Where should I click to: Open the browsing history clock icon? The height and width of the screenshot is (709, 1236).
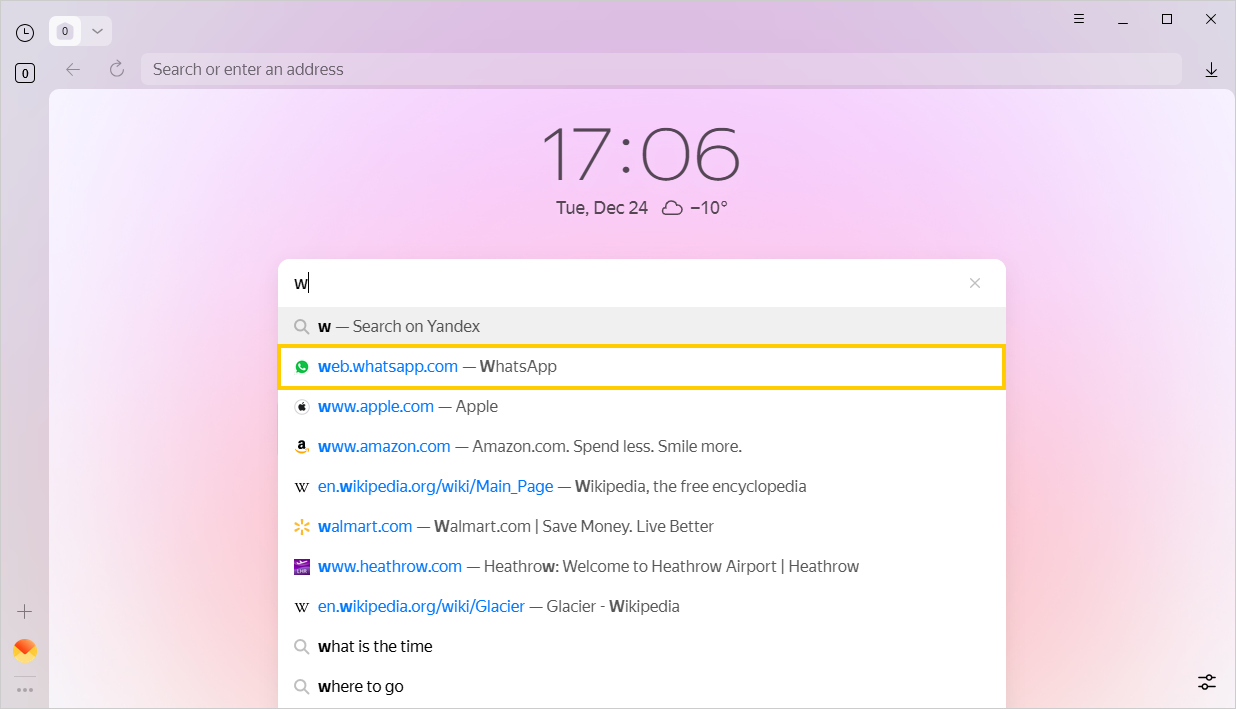tap(25, 33)
